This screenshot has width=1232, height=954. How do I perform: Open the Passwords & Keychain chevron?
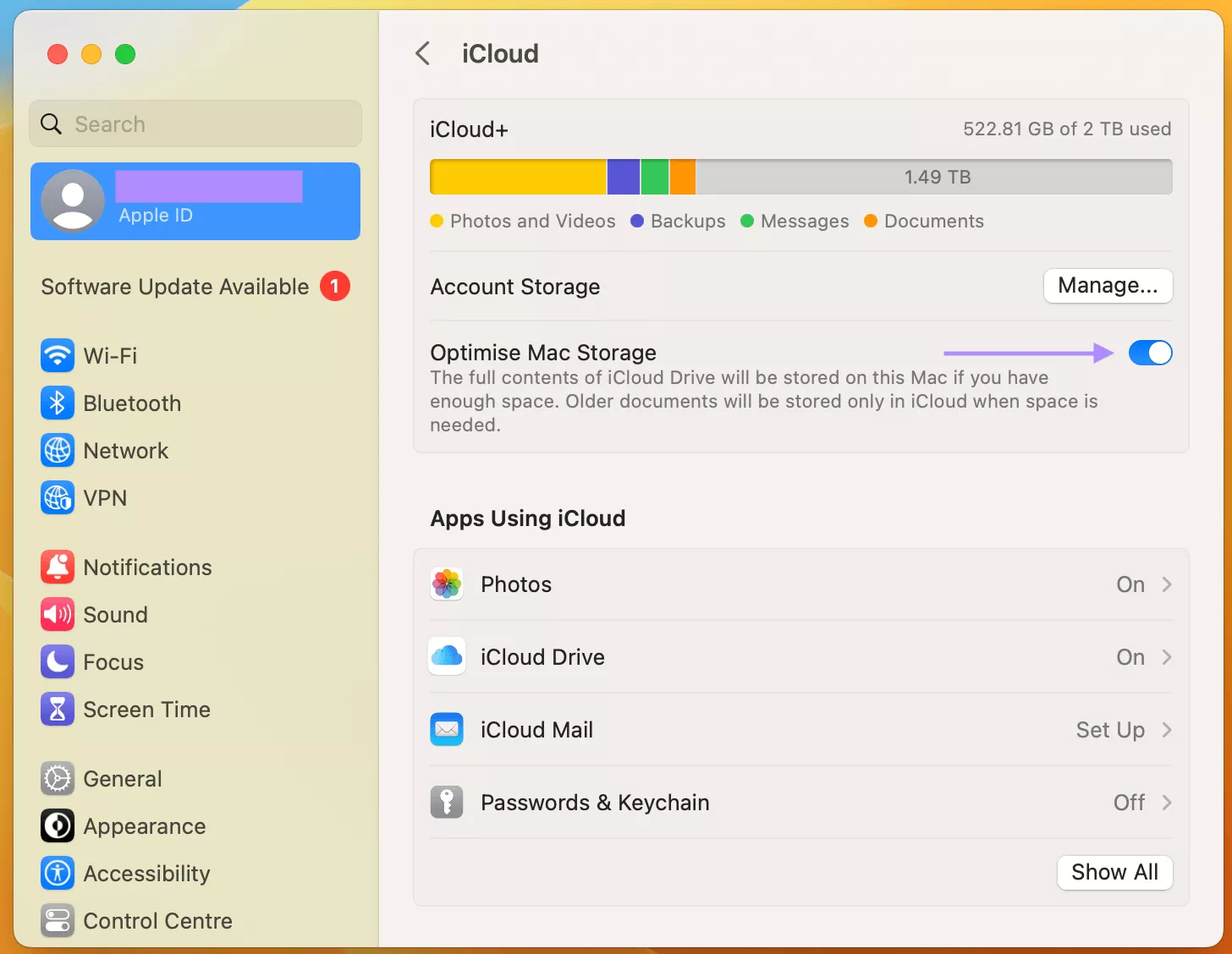tap(1166, 802)
